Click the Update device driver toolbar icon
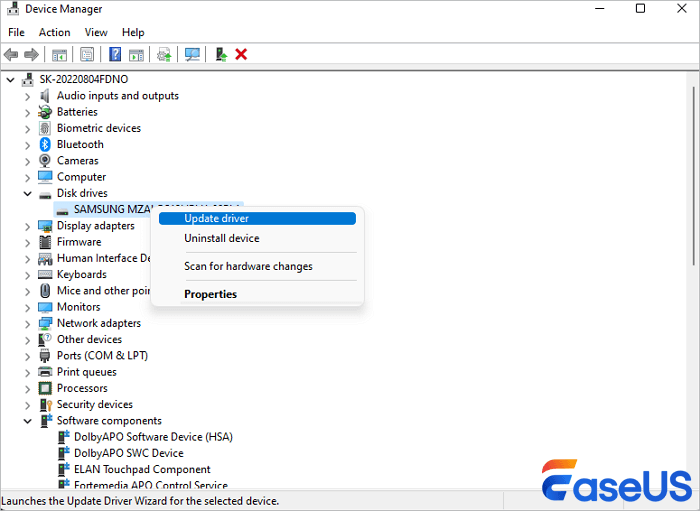This screenshot has width=700, height=511. [x=164, y=55]
